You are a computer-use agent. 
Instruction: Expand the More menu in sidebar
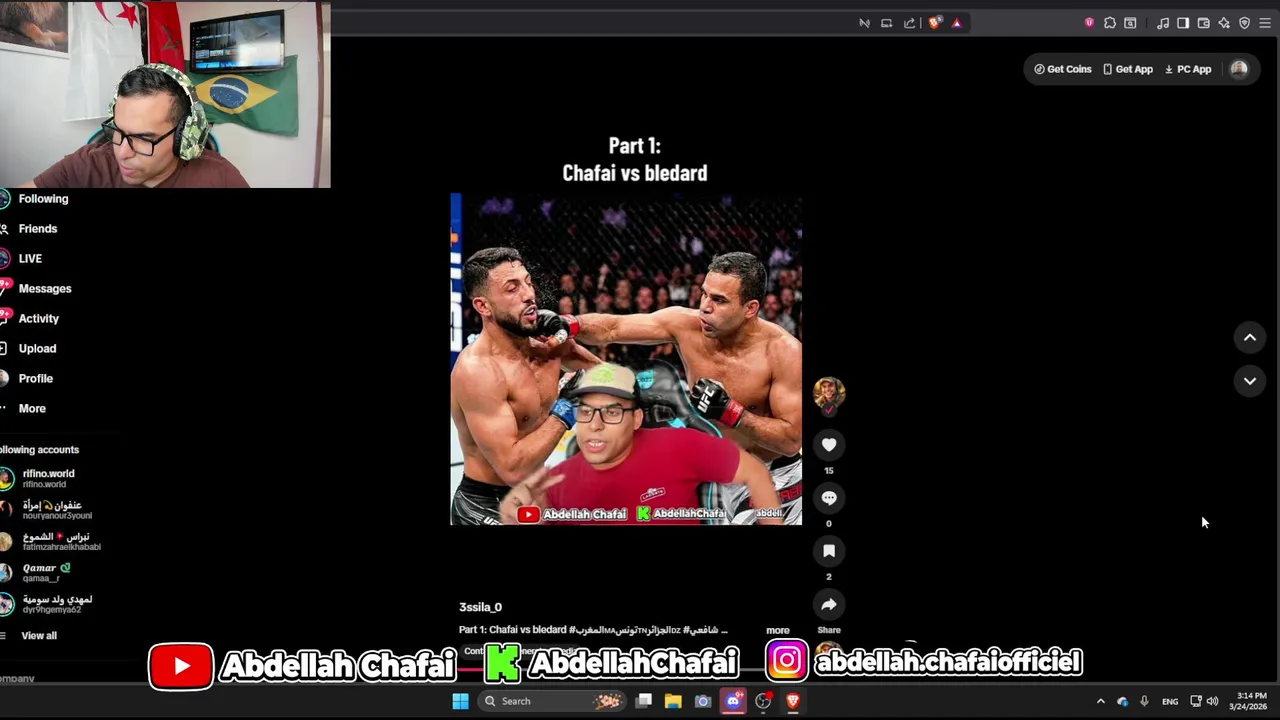point(24,409)
